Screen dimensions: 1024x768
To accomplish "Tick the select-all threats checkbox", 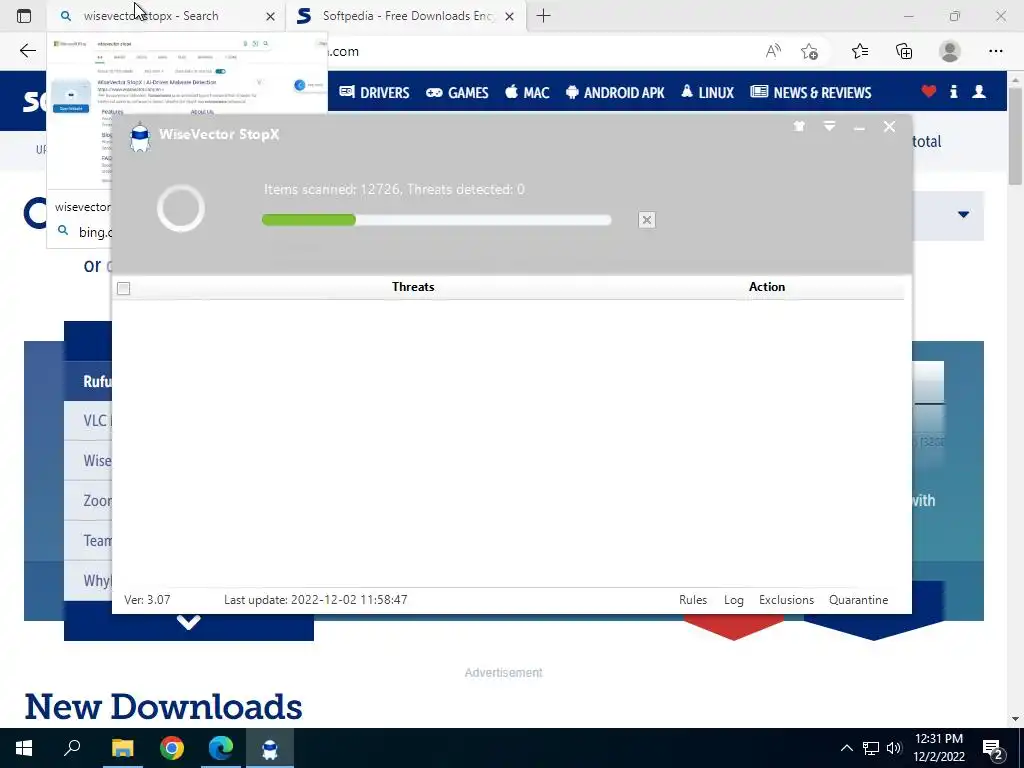I will point(123,288).
